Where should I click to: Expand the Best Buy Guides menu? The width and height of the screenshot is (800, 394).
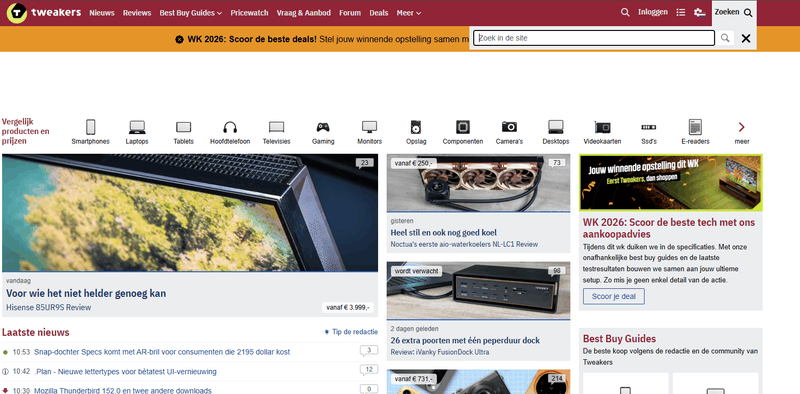pyautogui.click(x=191, y=13)
